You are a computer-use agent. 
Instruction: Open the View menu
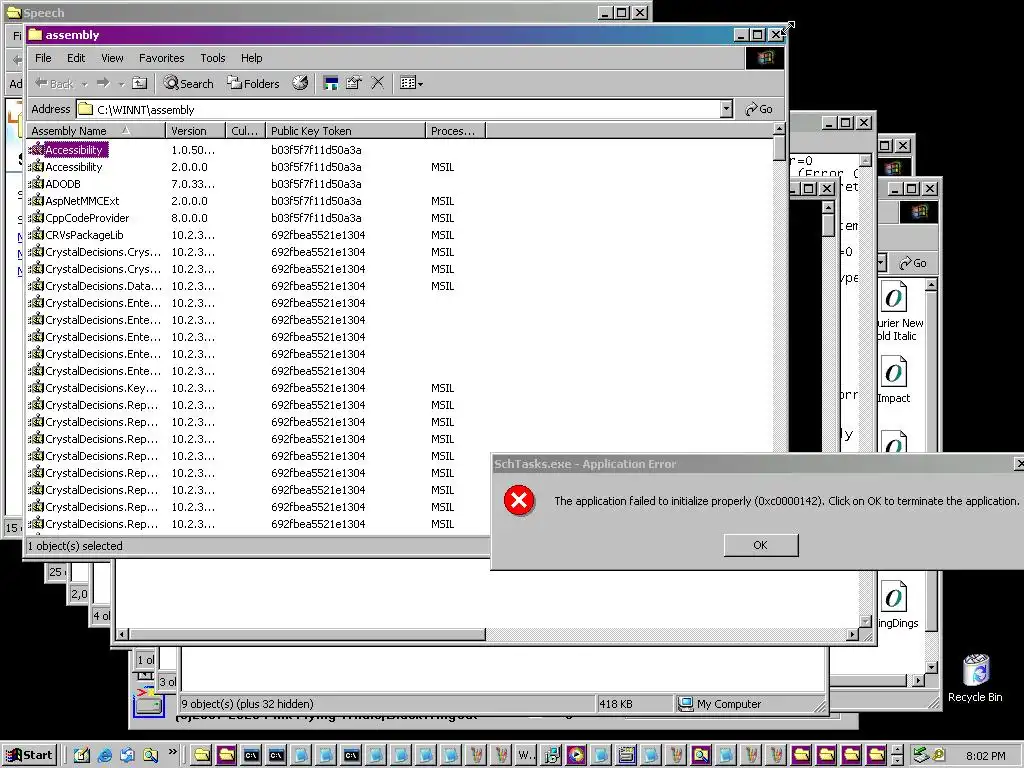click(x=112, y=58)
